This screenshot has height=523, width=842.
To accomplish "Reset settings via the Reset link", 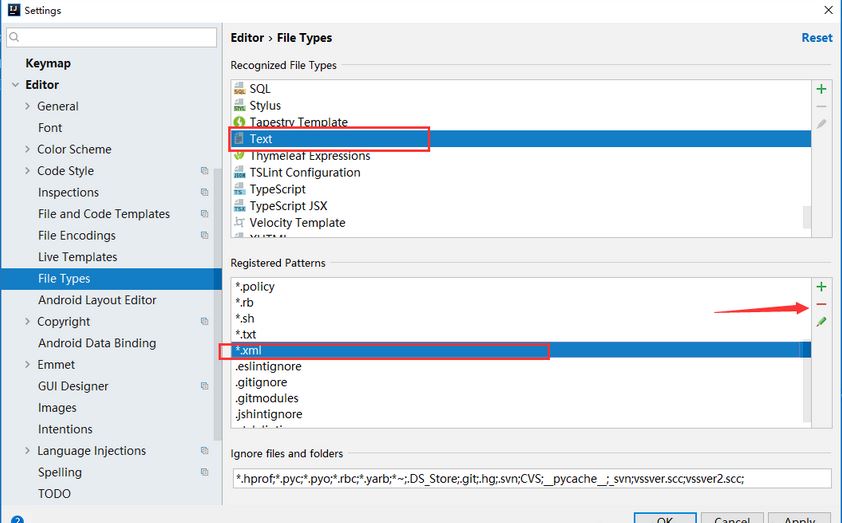I will pos(817,38).
